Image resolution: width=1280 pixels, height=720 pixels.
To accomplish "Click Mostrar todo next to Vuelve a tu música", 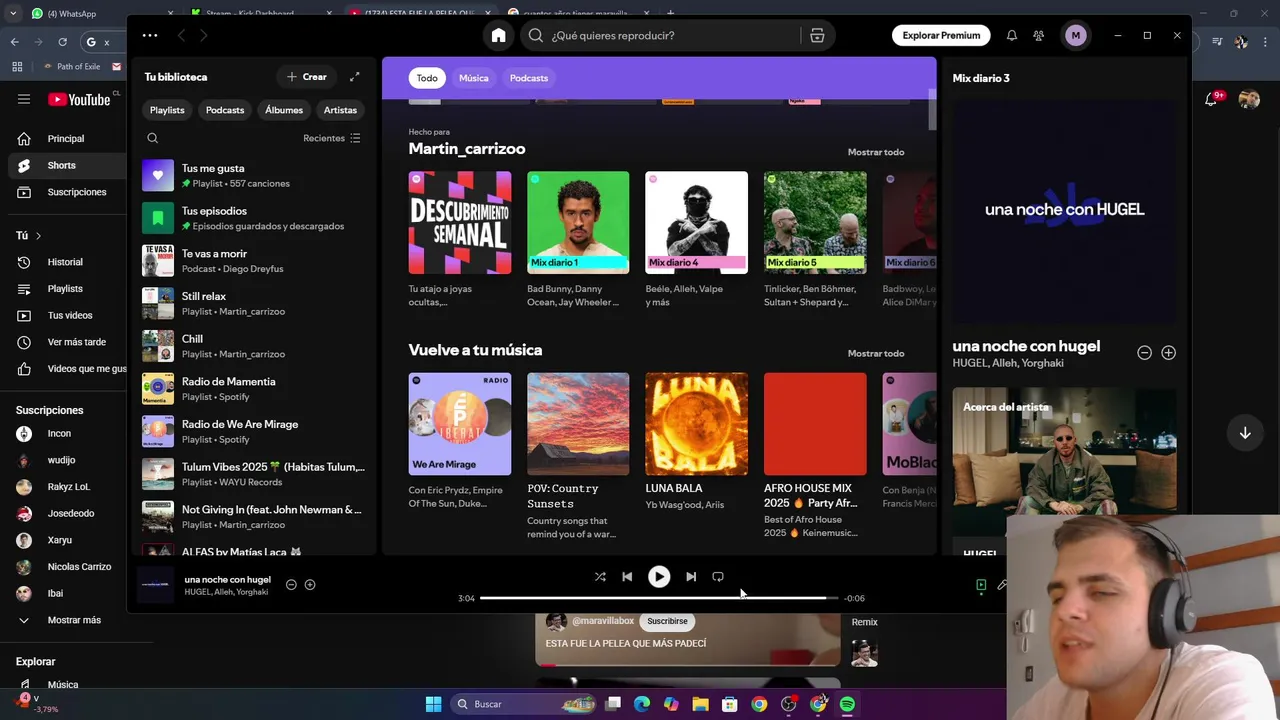I will click(876, 353).
